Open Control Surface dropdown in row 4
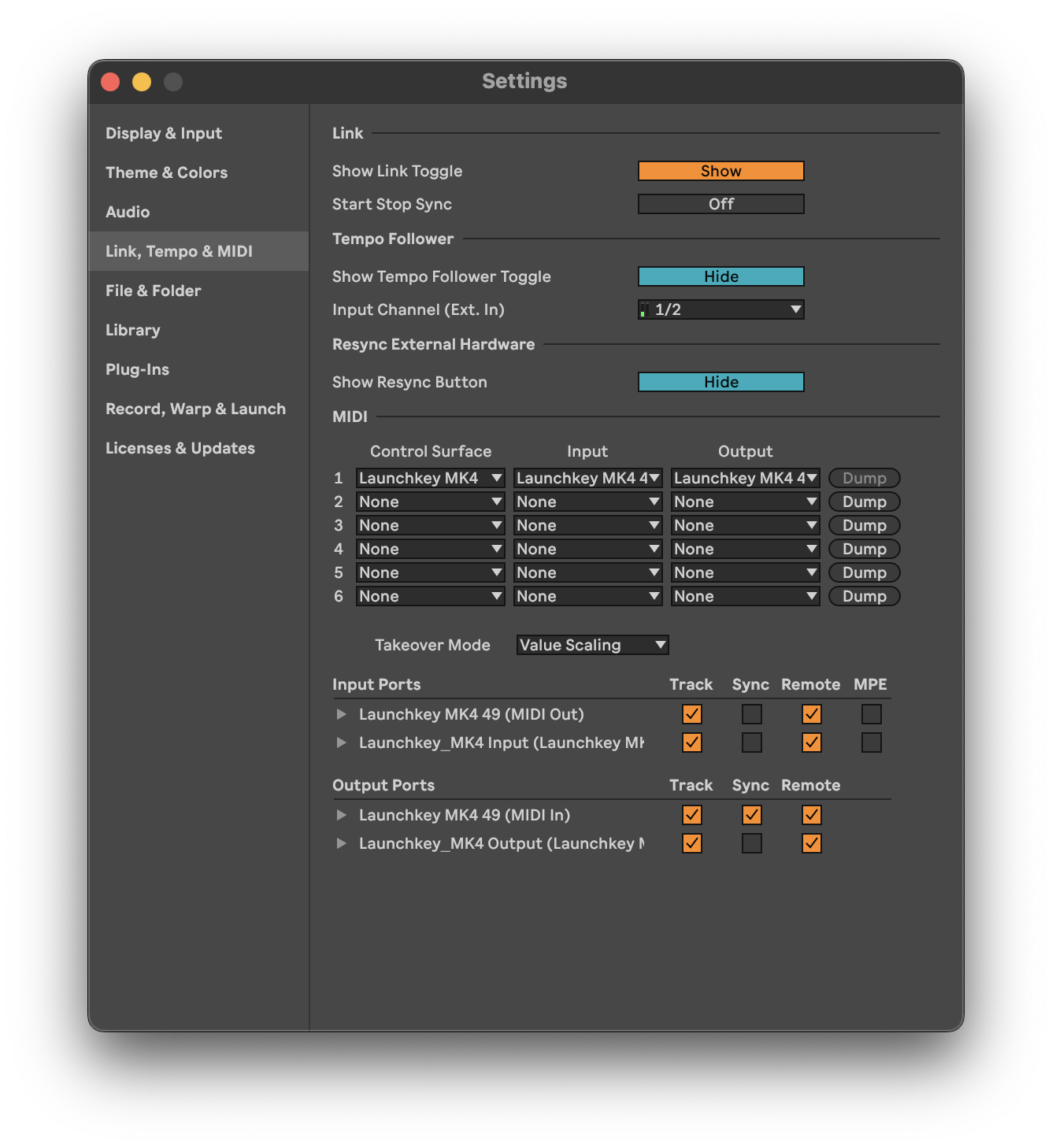 (x=431, y=549)
